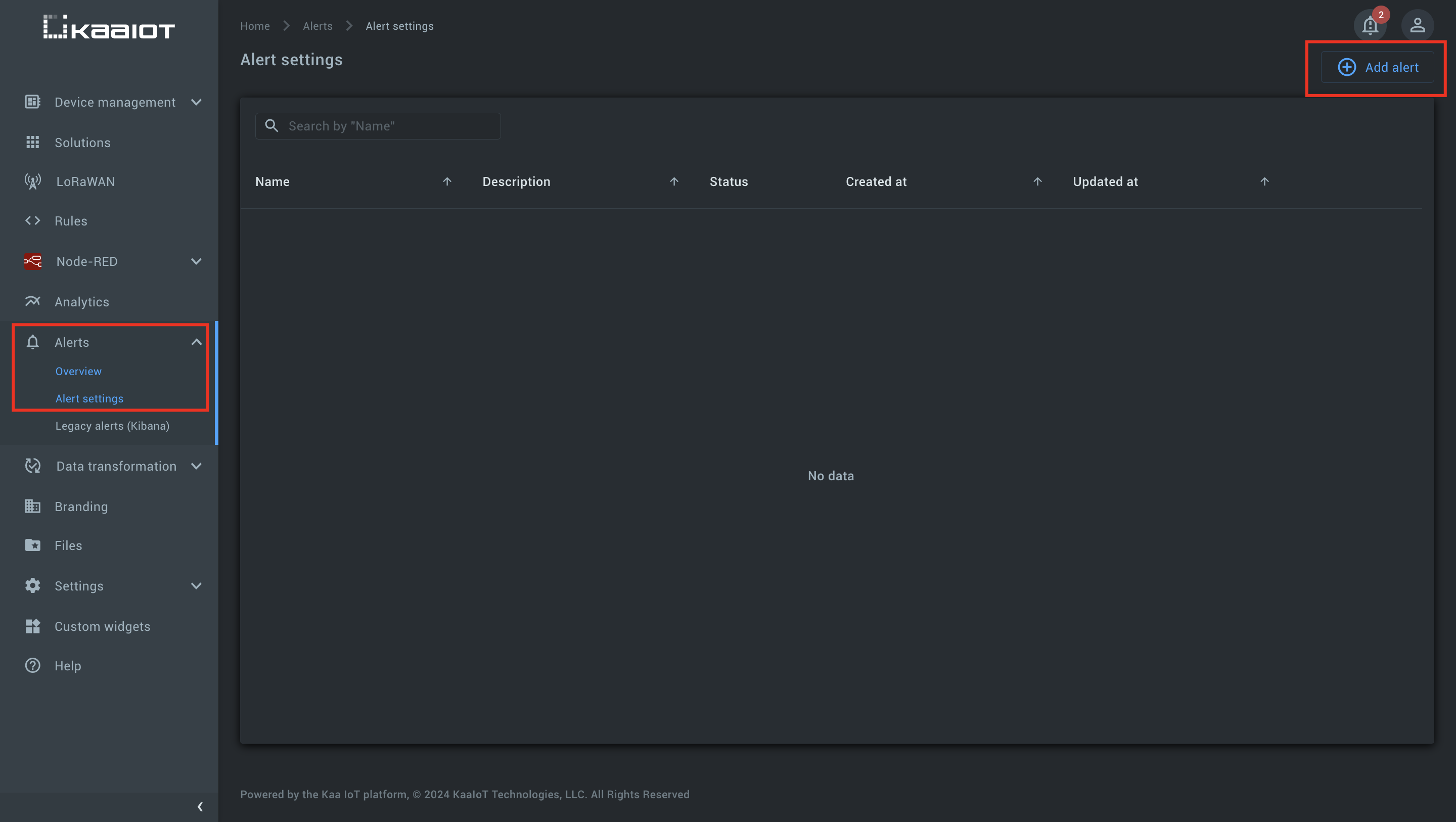Image resolution: width=1456 pixels, height=822 pixels.
Task: Toggle sort on the Description column arrow
Action: click(x=674, y=181)
